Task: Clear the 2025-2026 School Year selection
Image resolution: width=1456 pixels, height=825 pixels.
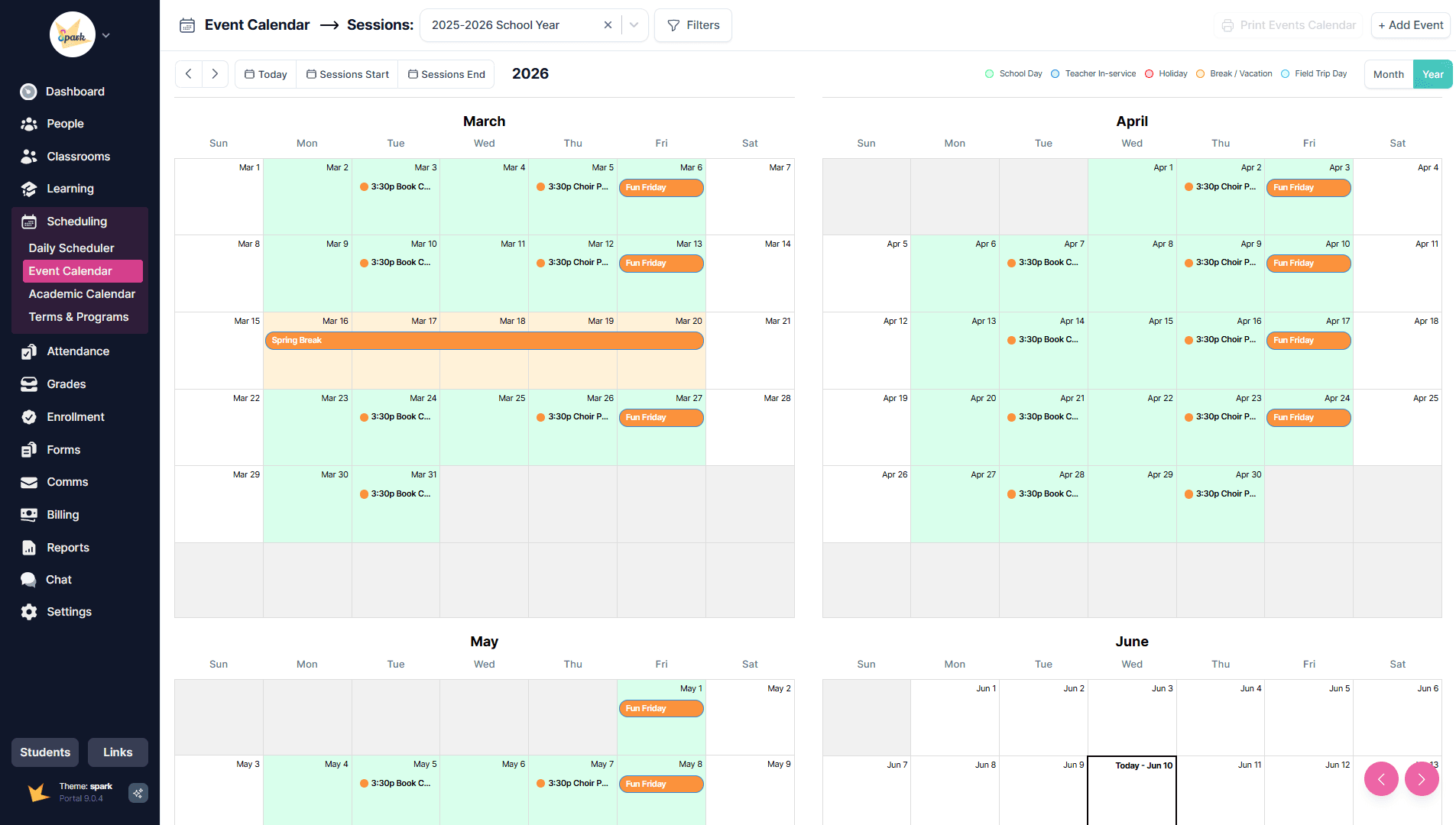Action: 608,25
